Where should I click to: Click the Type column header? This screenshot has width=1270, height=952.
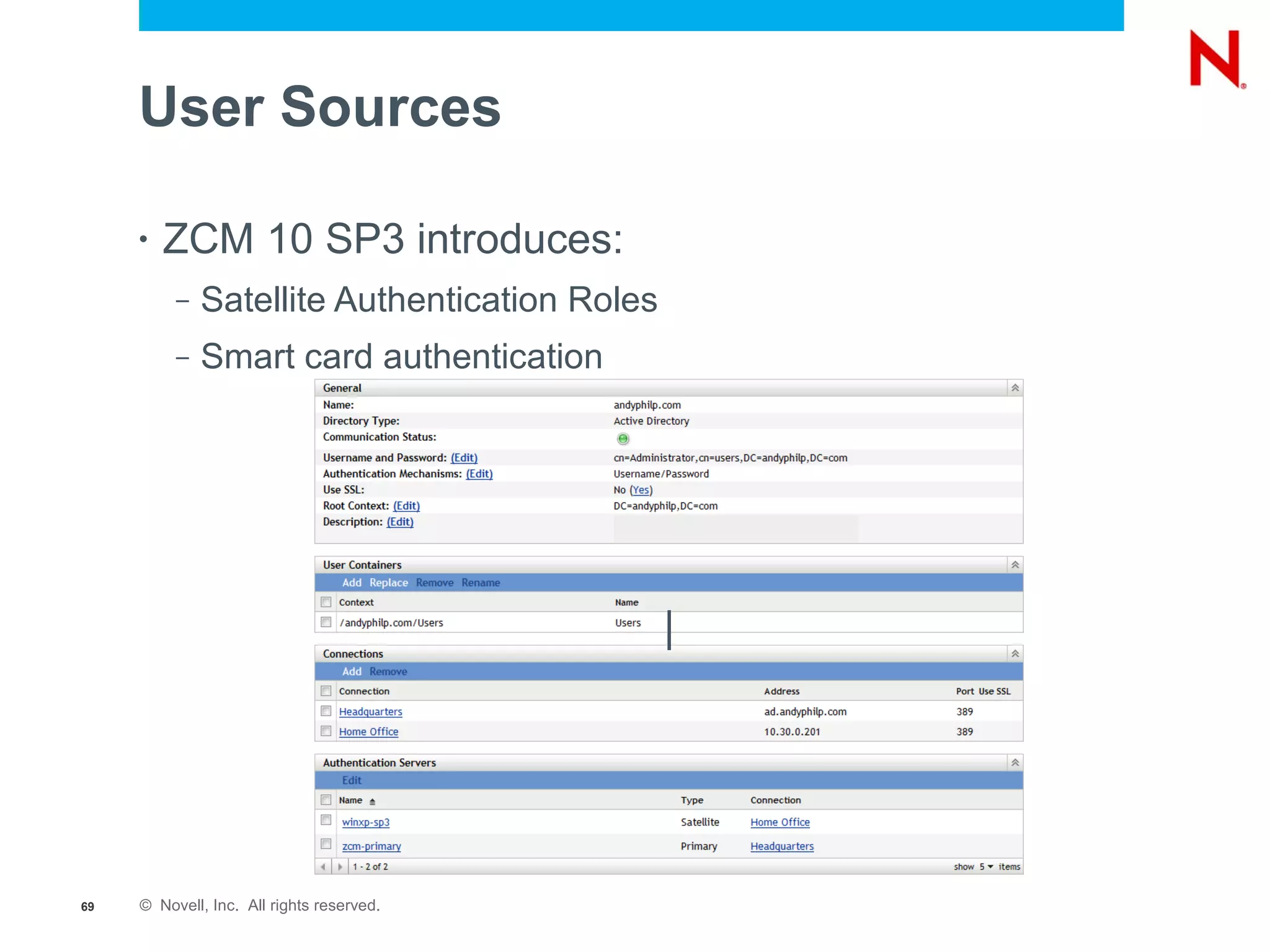click(x=692, y=800)
